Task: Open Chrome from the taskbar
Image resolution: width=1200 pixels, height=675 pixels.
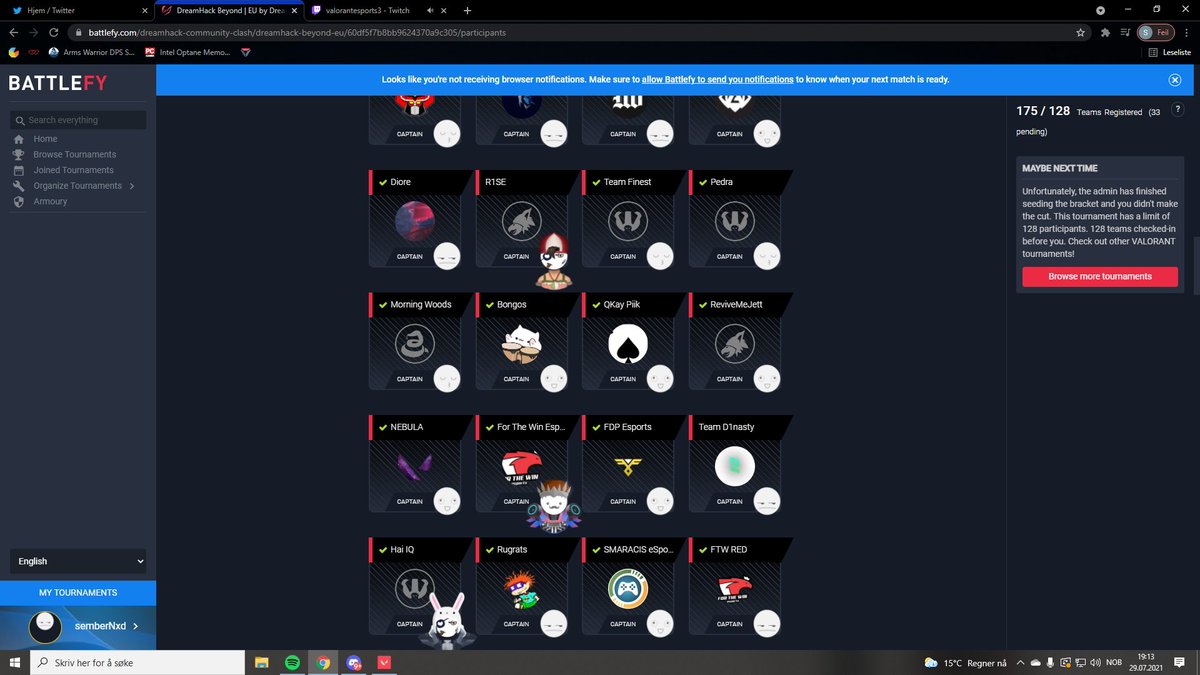Action: tap(323, 662)
